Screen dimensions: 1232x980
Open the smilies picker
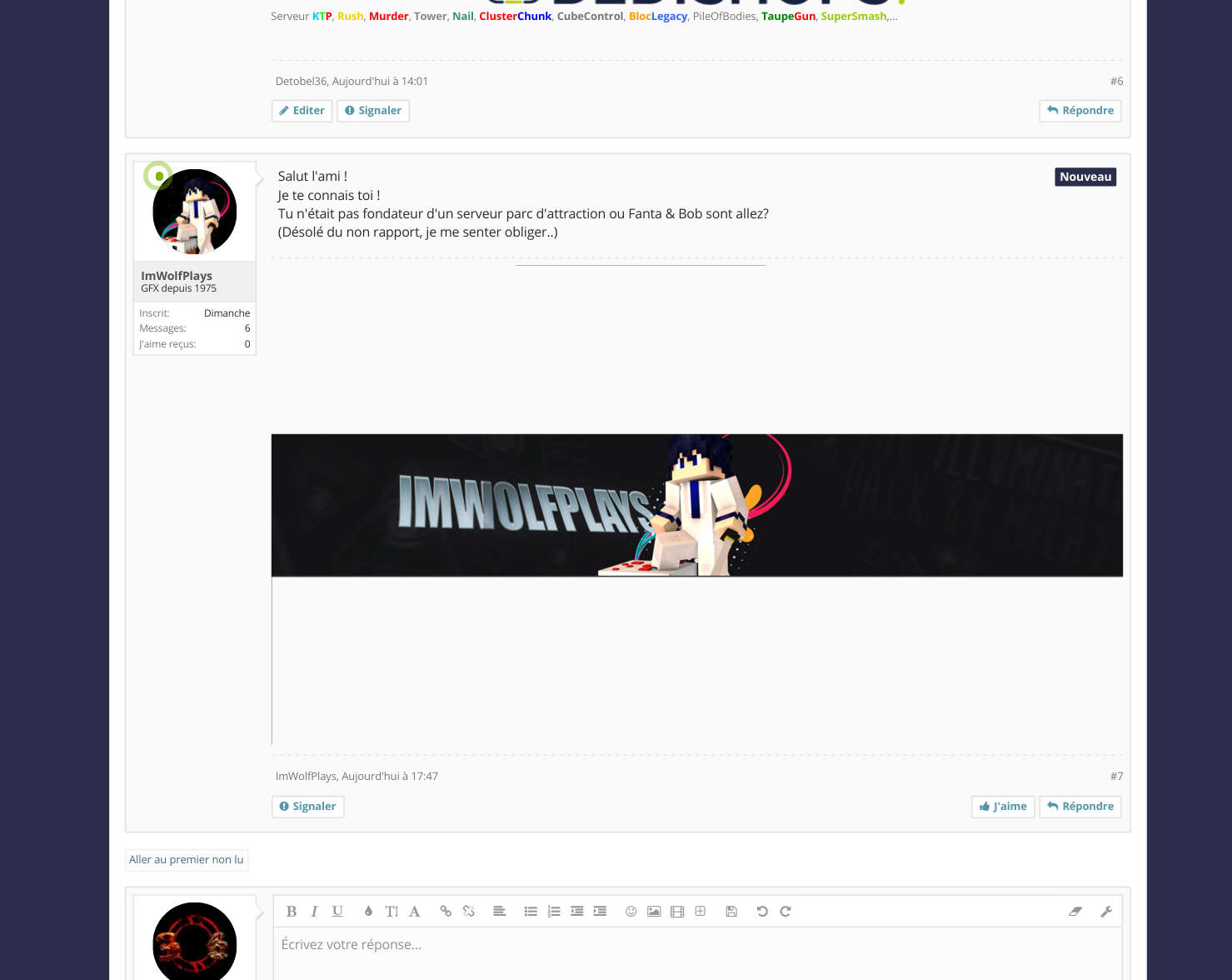click(x=631, y=912)
